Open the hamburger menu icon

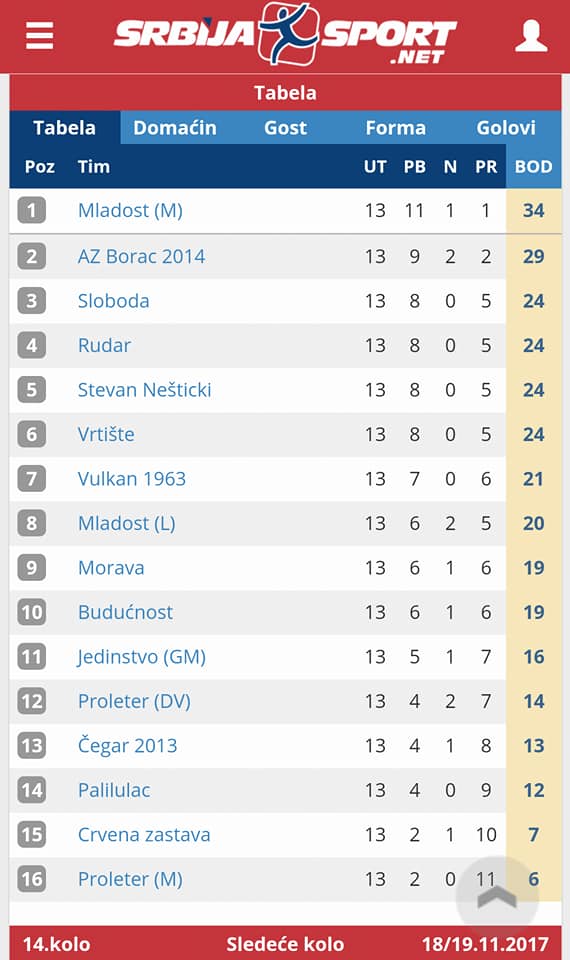pyautogui.click(x=40, y=36)
